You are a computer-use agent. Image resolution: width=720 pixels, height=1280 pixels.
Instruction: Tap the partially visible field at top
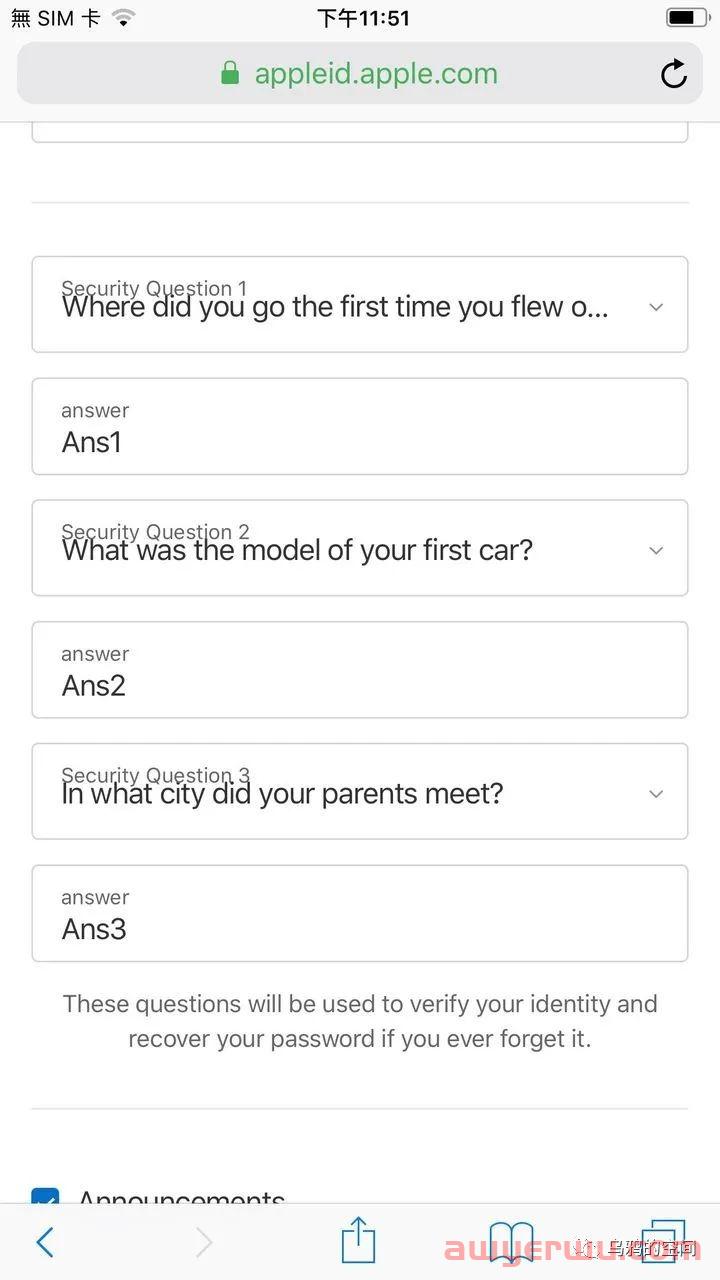pos(360,132)
